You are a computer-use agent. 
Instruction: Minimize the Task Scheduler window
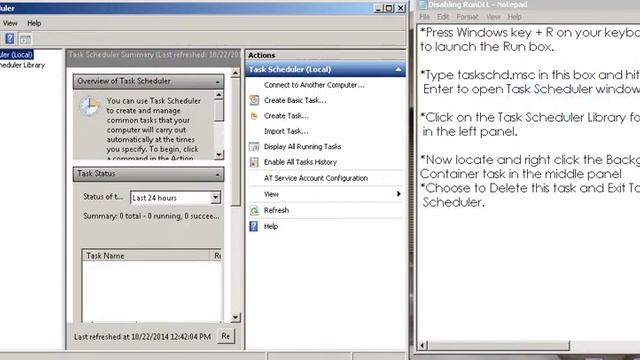[x=379, y=8]
